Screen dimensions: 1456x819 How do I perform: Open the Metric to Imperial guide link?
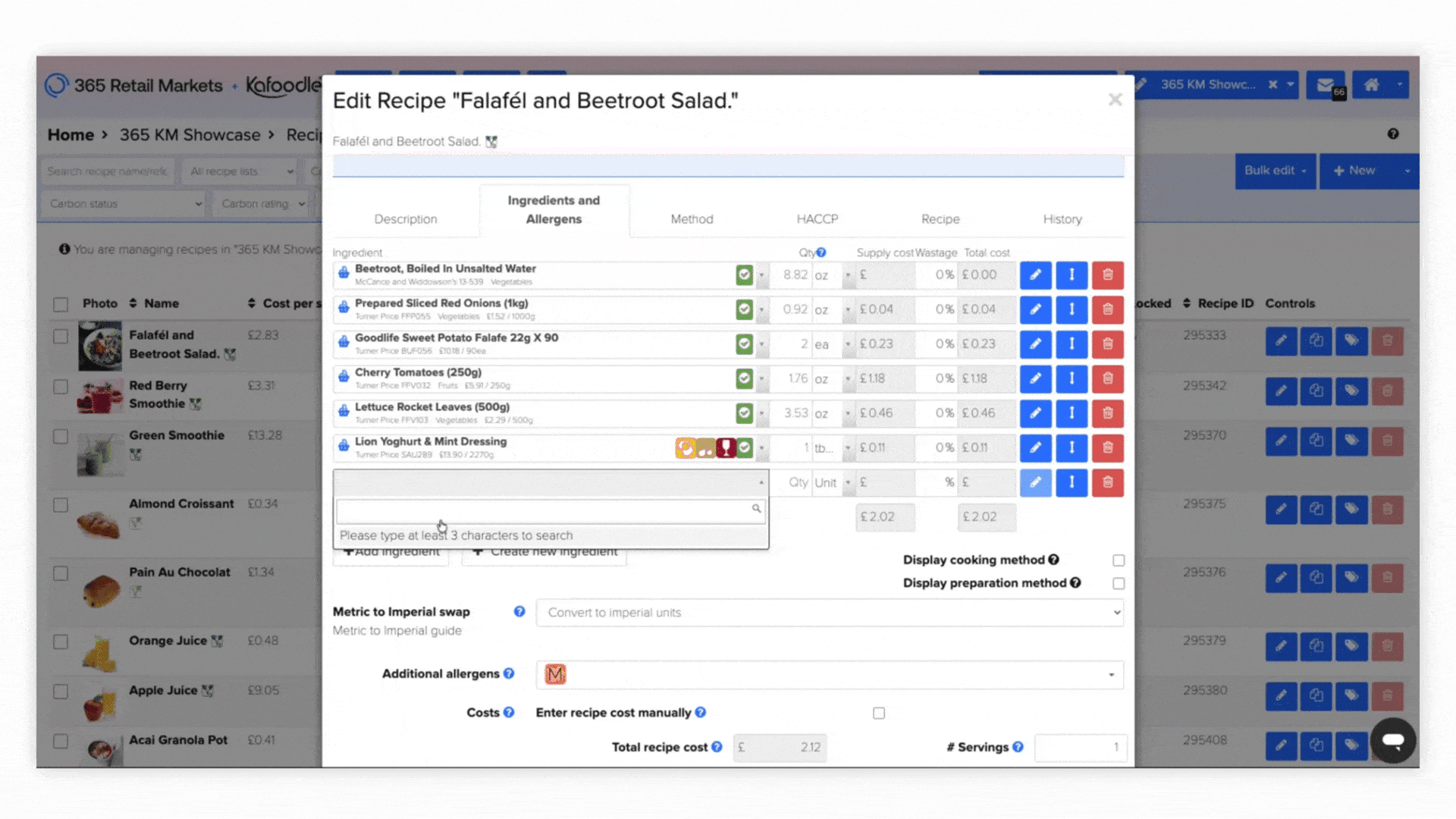pyautogui.click(x=397, y=631)
